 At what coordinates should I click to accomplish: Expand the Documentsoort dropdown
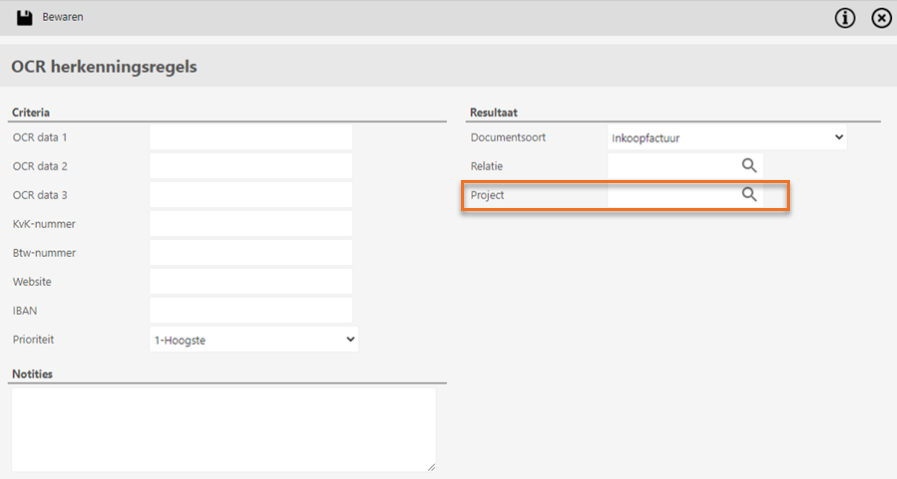727,137
